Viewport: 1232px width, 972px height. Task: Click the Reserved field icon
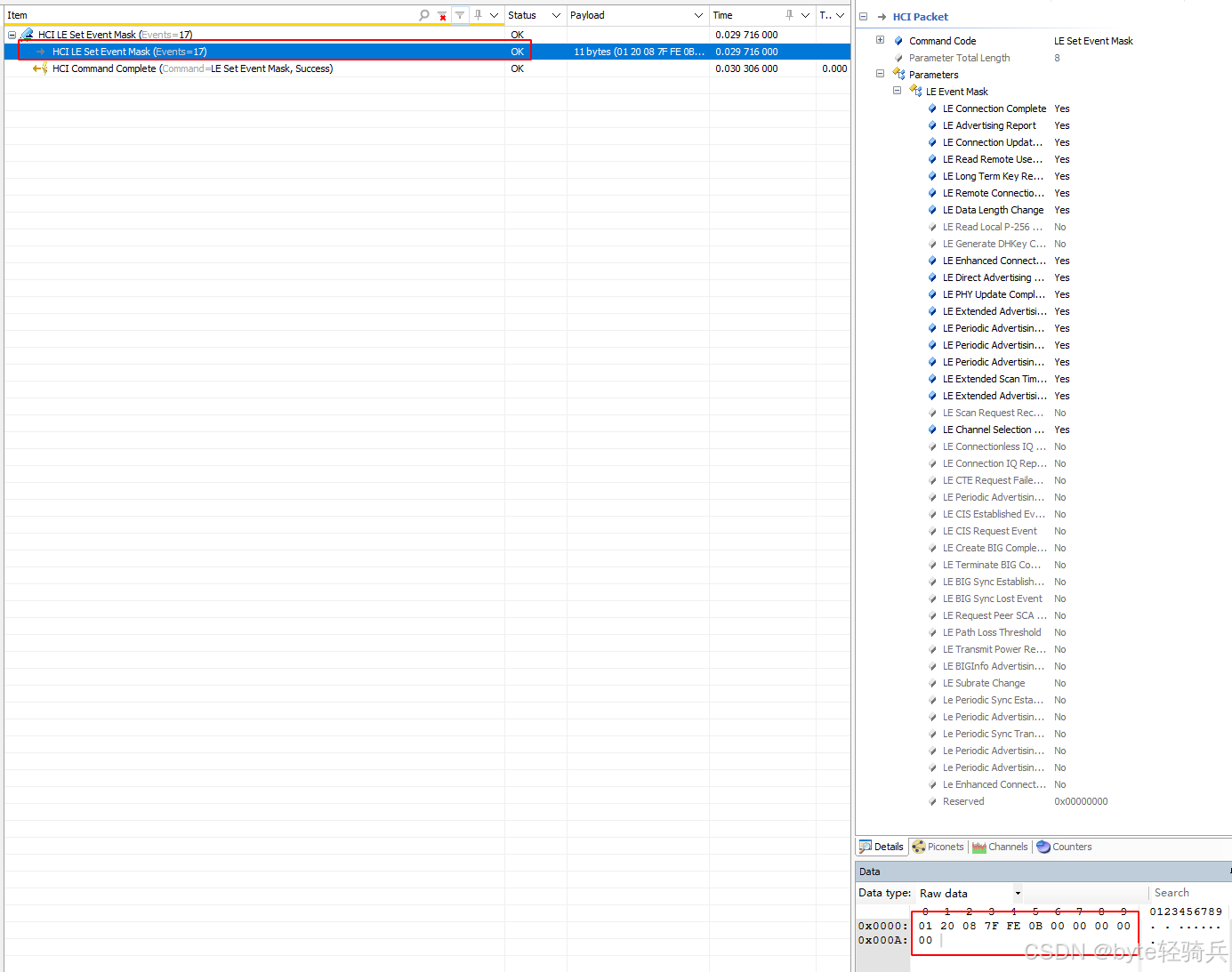tap(932, 801)
